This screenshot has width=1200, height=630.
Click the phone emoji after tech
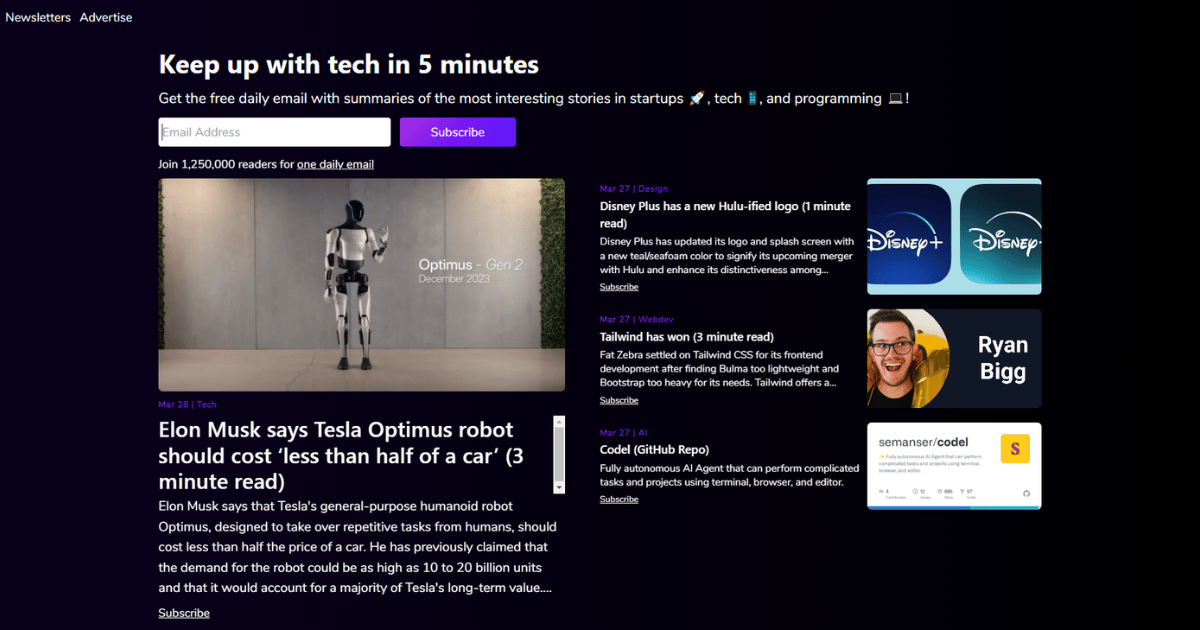(752, 98)
